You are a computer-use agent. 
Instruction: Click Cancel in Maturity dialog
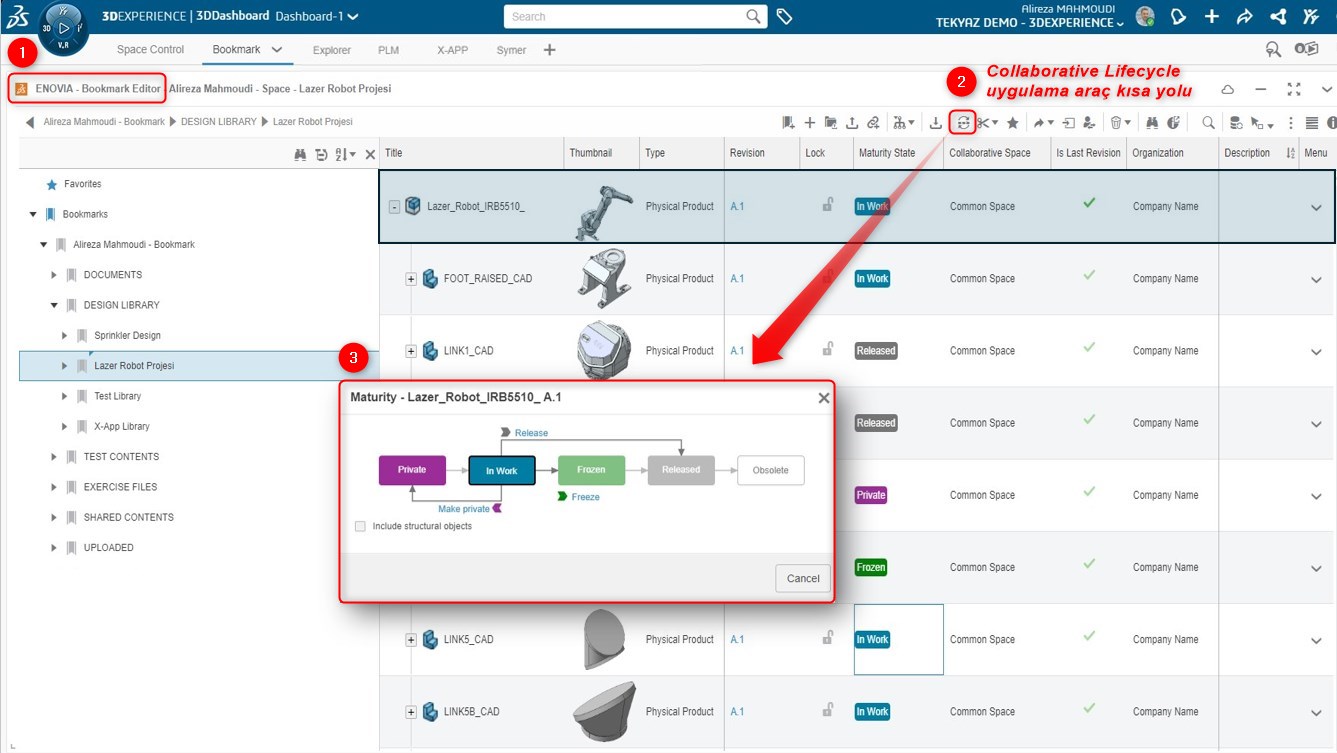(x=803, y=578)
